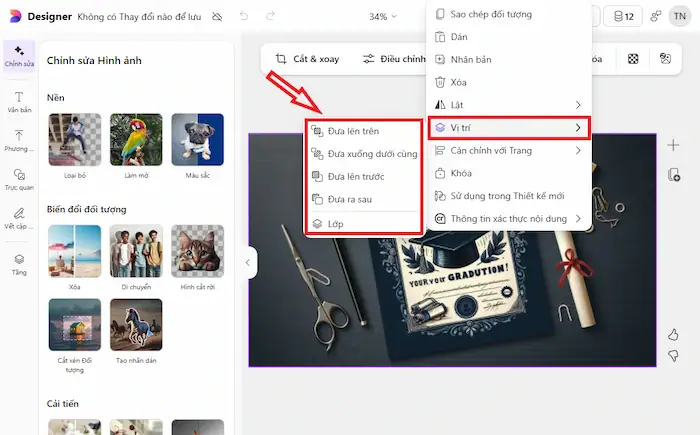Click the Điều chỉnh toolbar button
Viewport: 700px width, 435px height.
(395, 59)
